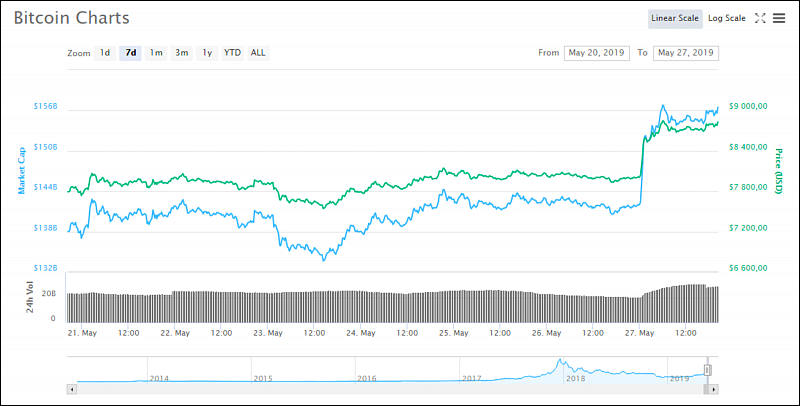This screenshot has height=406, width=800.
Task: Switch chart to Log Scale
Action: pos(727,18)
